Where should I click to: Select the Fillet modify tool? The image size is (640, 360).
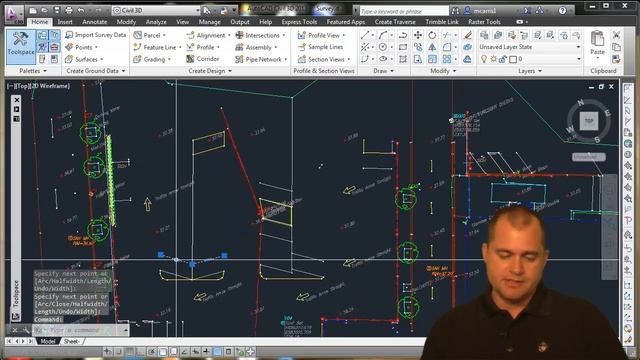[x=447, y=47]
